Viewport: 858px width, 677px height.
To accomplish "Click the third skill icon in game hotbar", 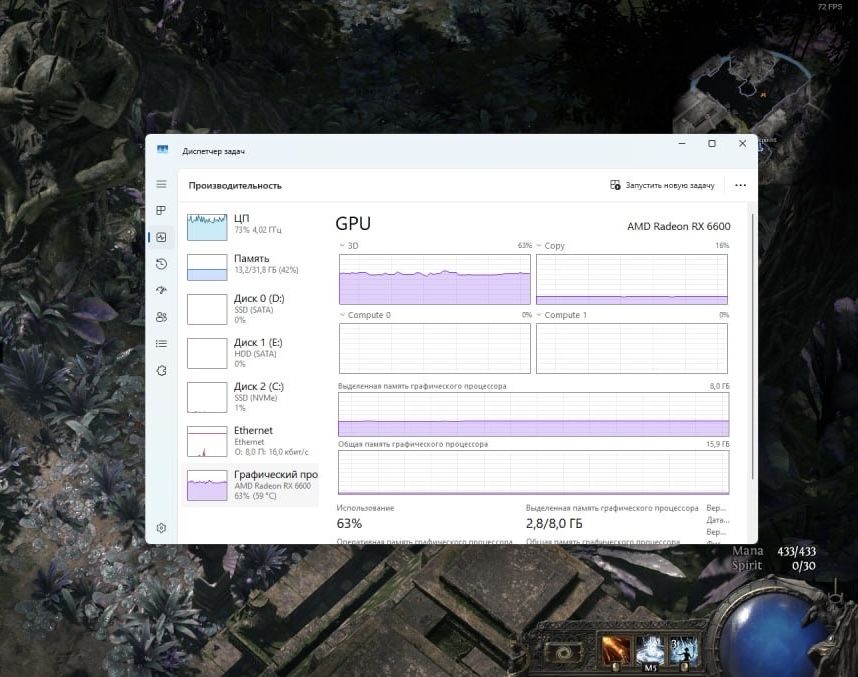I will pos(683,651).
